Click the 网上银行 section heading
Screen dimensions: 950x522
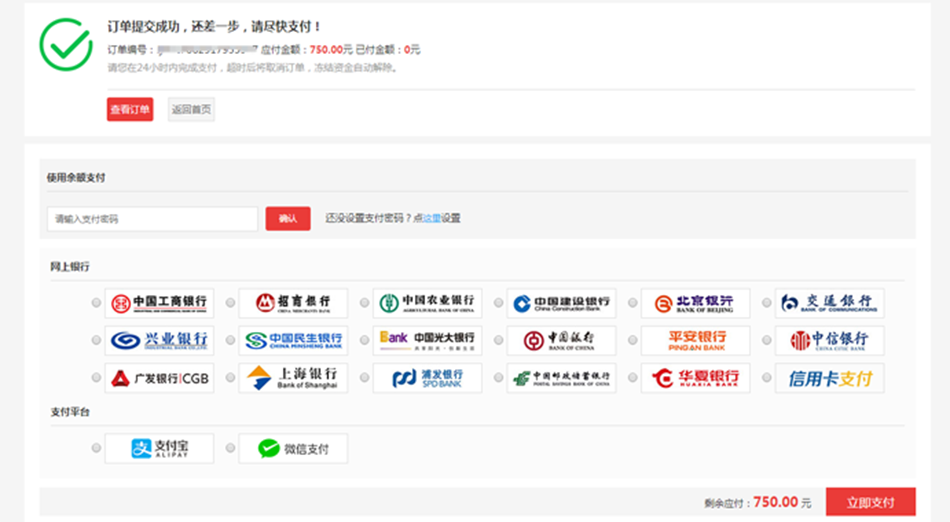(x=70, y=266)
